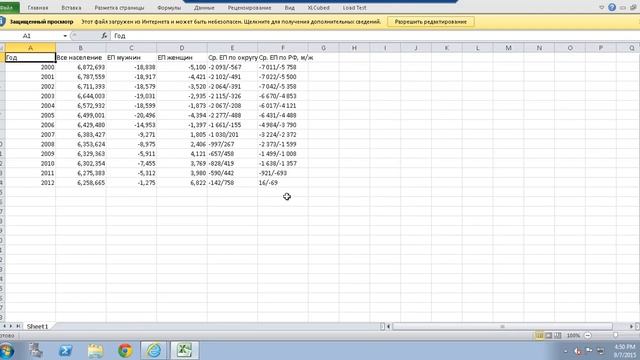The height and width of the screenshot is (360, 640).
Task: Open the XLCubed ribbon tab
Action: click(x=318, y=8)
